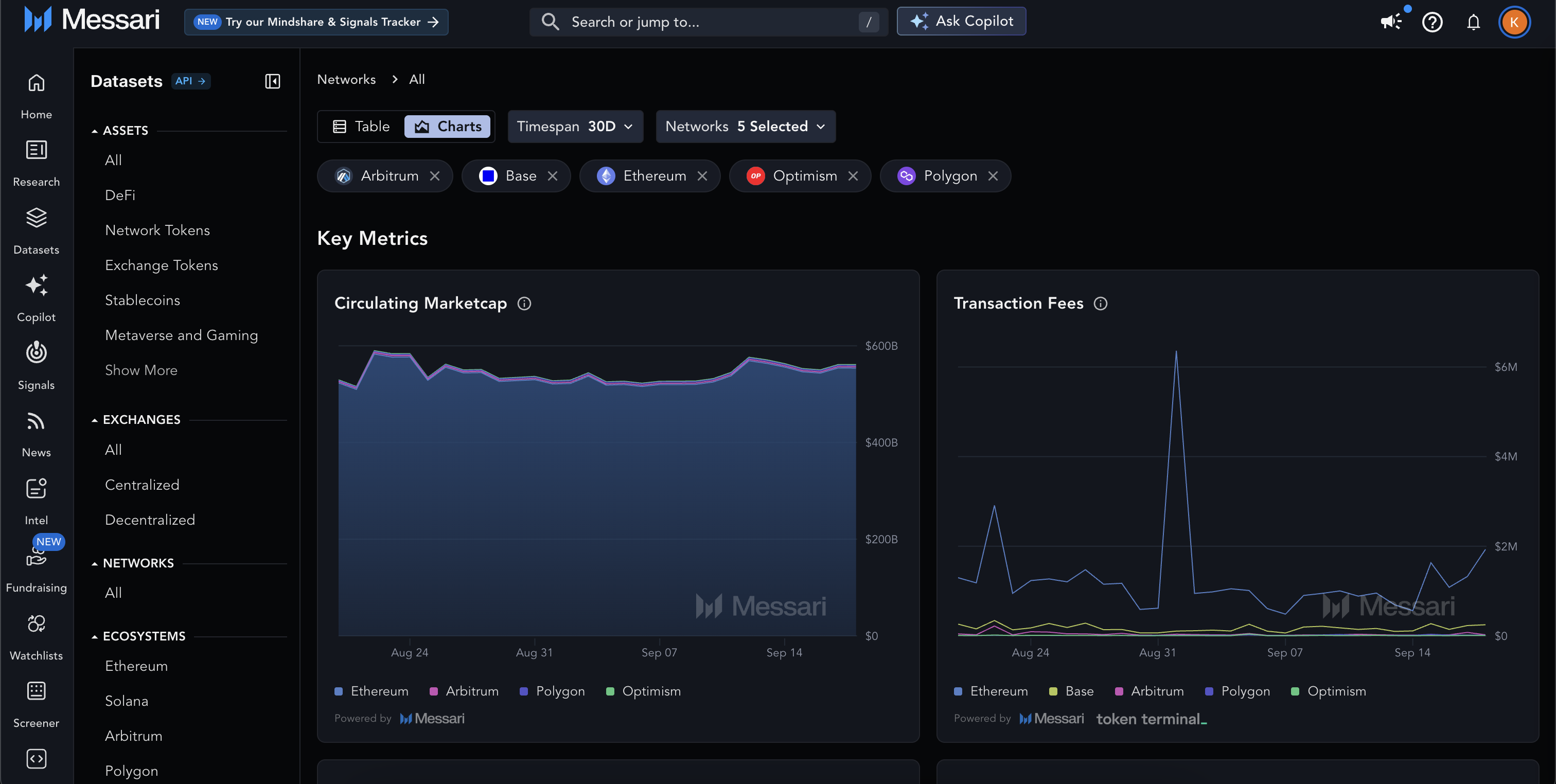Select All under Assets
1556x784 pixels.
coord(114,160)
